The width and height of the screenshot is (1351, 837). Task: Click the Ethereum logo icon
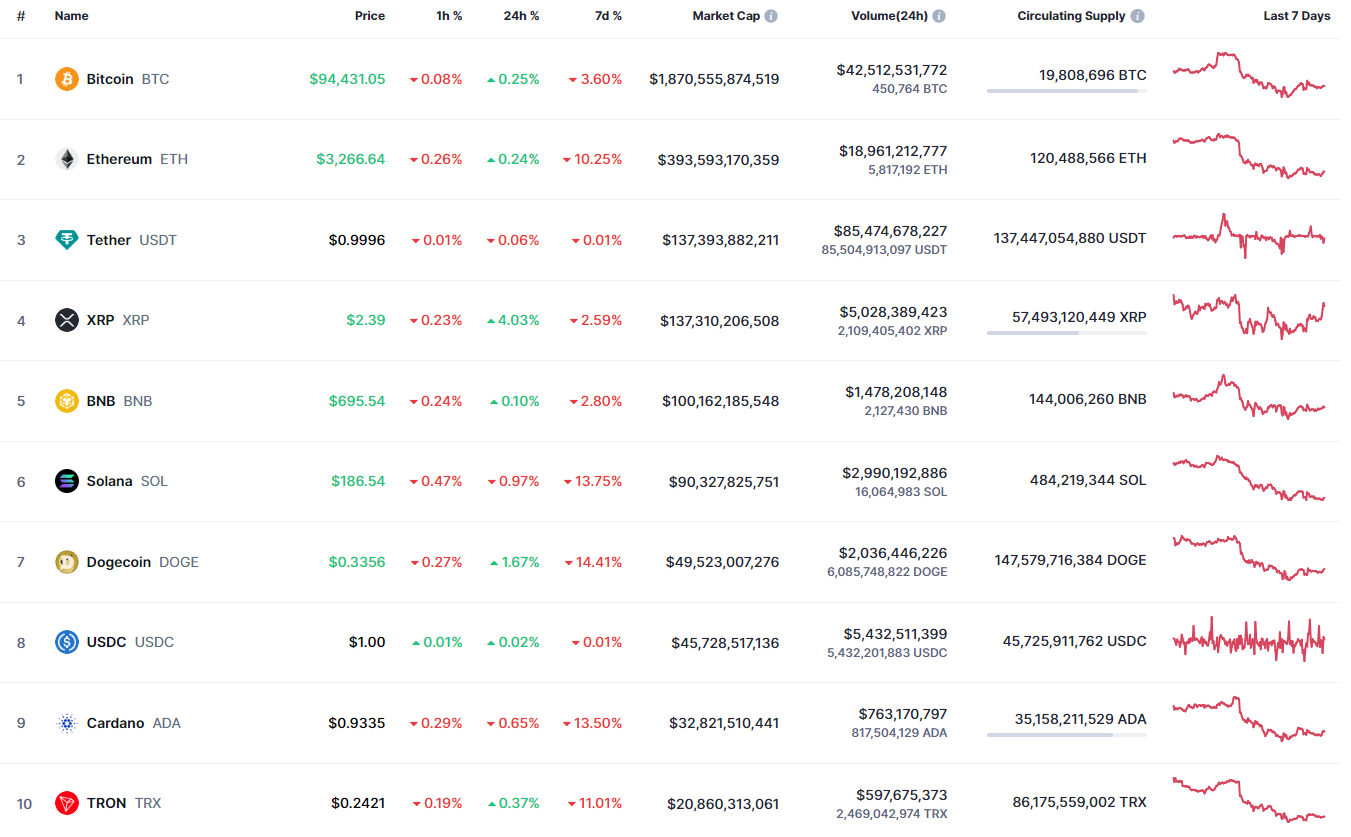tap(67, 159)
